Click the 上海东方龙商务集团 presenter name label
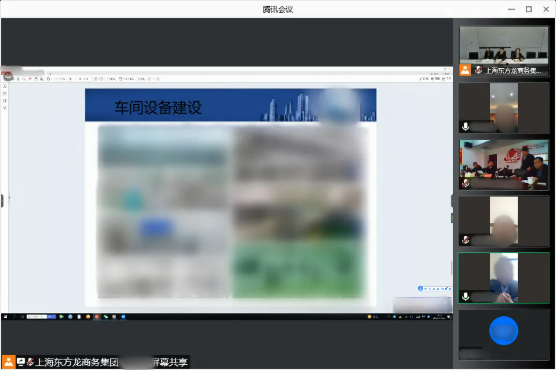 point(77,362)
